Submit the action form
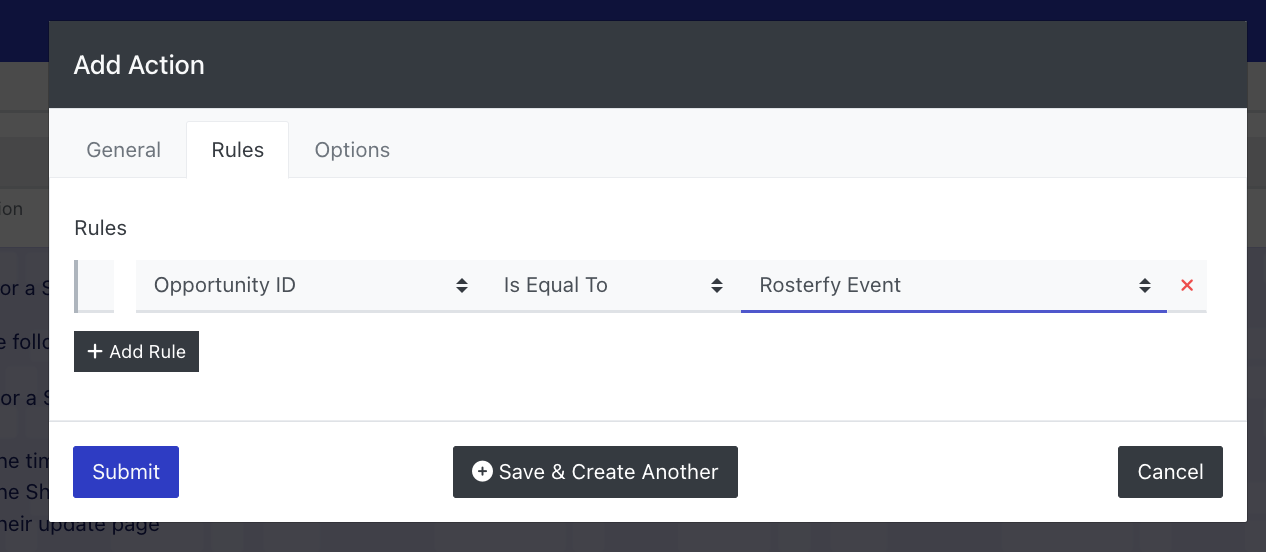 pos(126,472)
